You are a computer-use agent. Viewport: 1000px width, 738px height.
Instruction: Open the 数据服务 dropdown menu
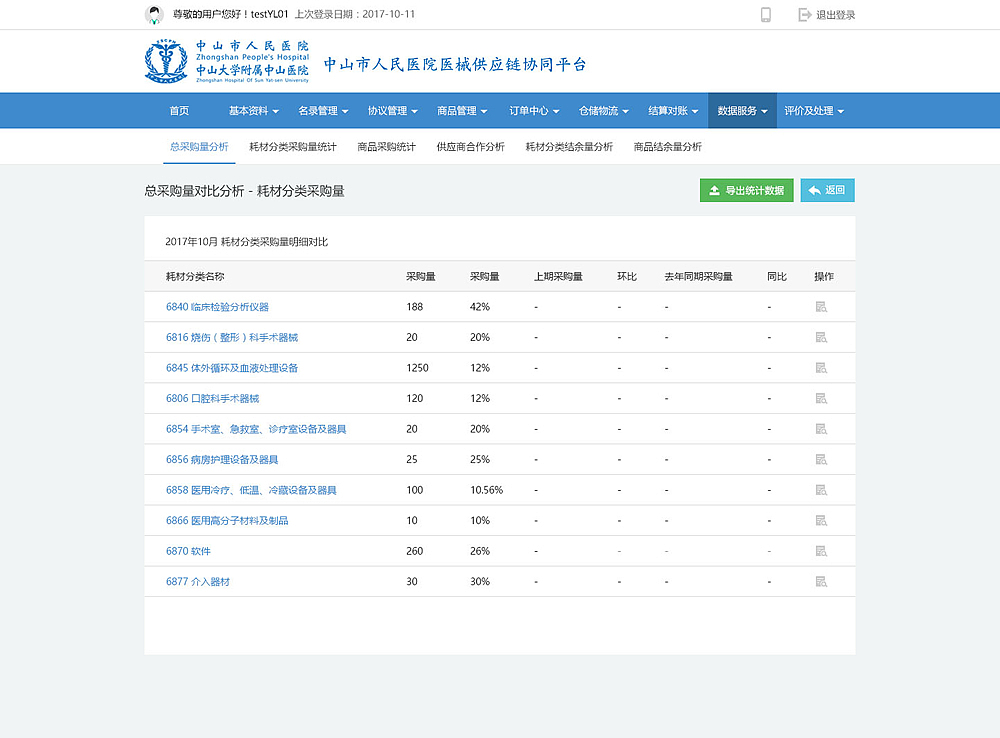[741, 110]
